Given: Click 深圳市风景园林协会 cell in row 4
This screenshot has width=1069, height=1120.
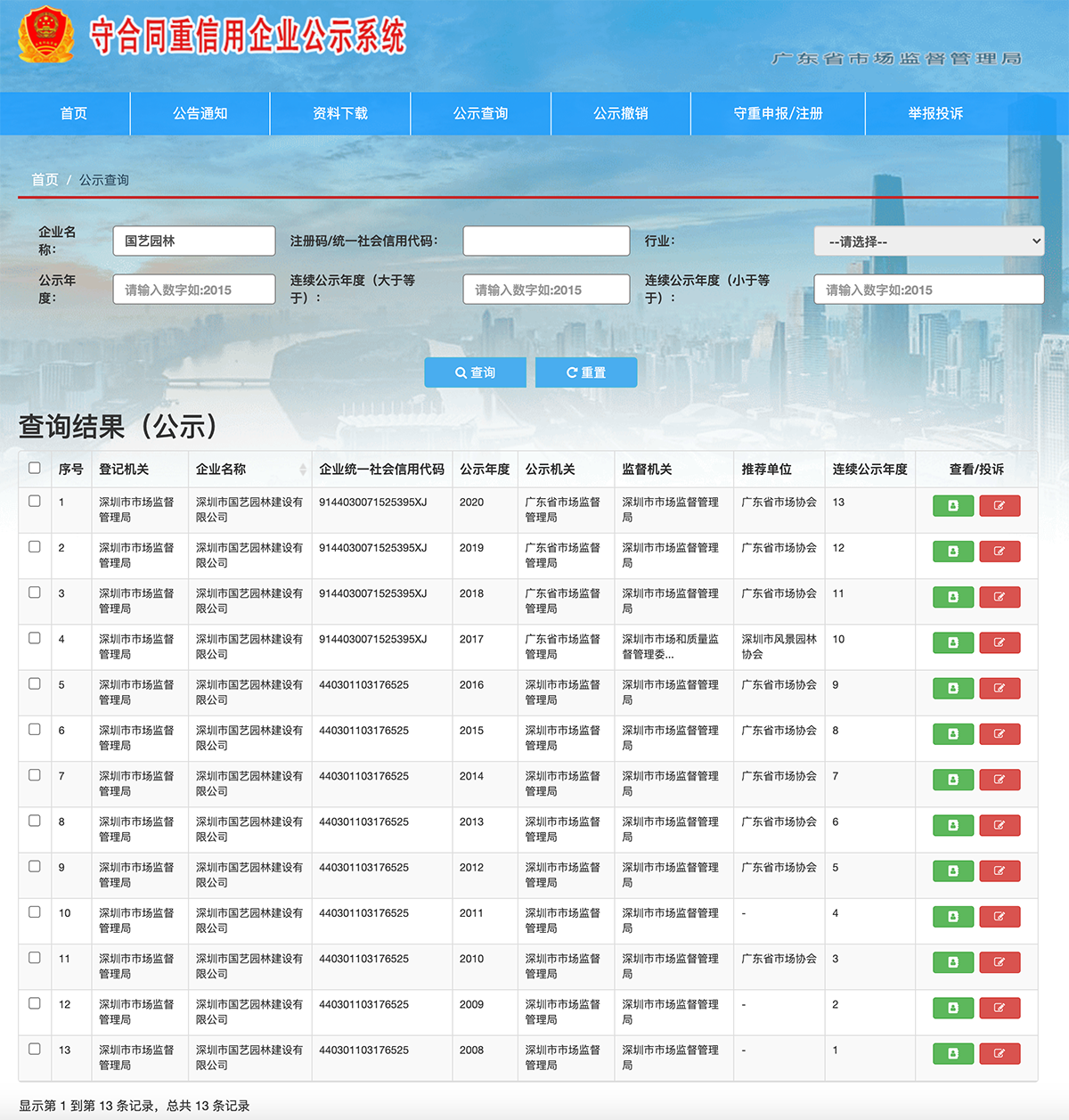Looking at the screenshot, I should [779, 647].
